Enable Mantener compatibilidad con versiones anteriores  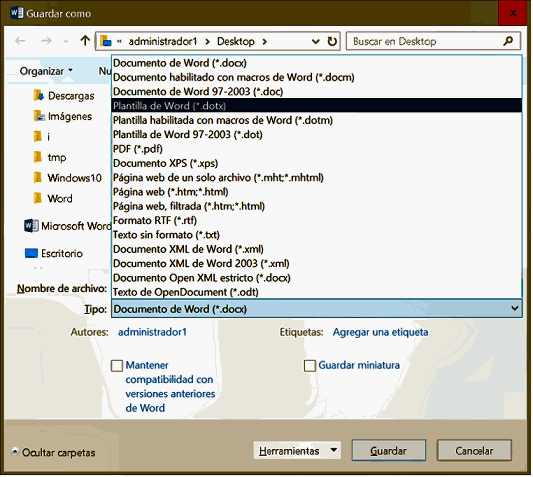pyautogui.click(x=117, y=366)
